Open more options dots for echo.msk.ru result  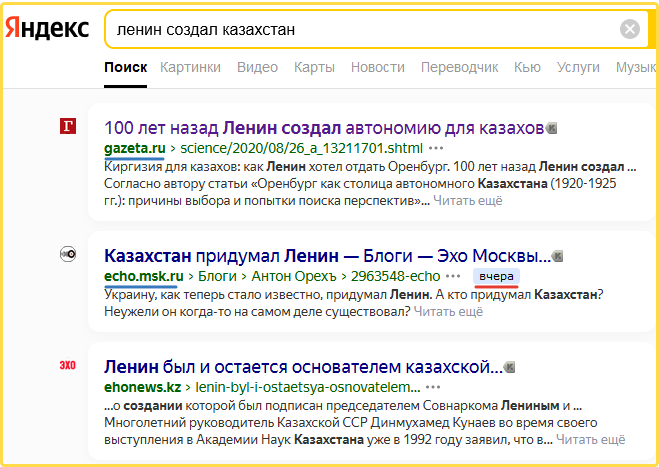(453, 276)
